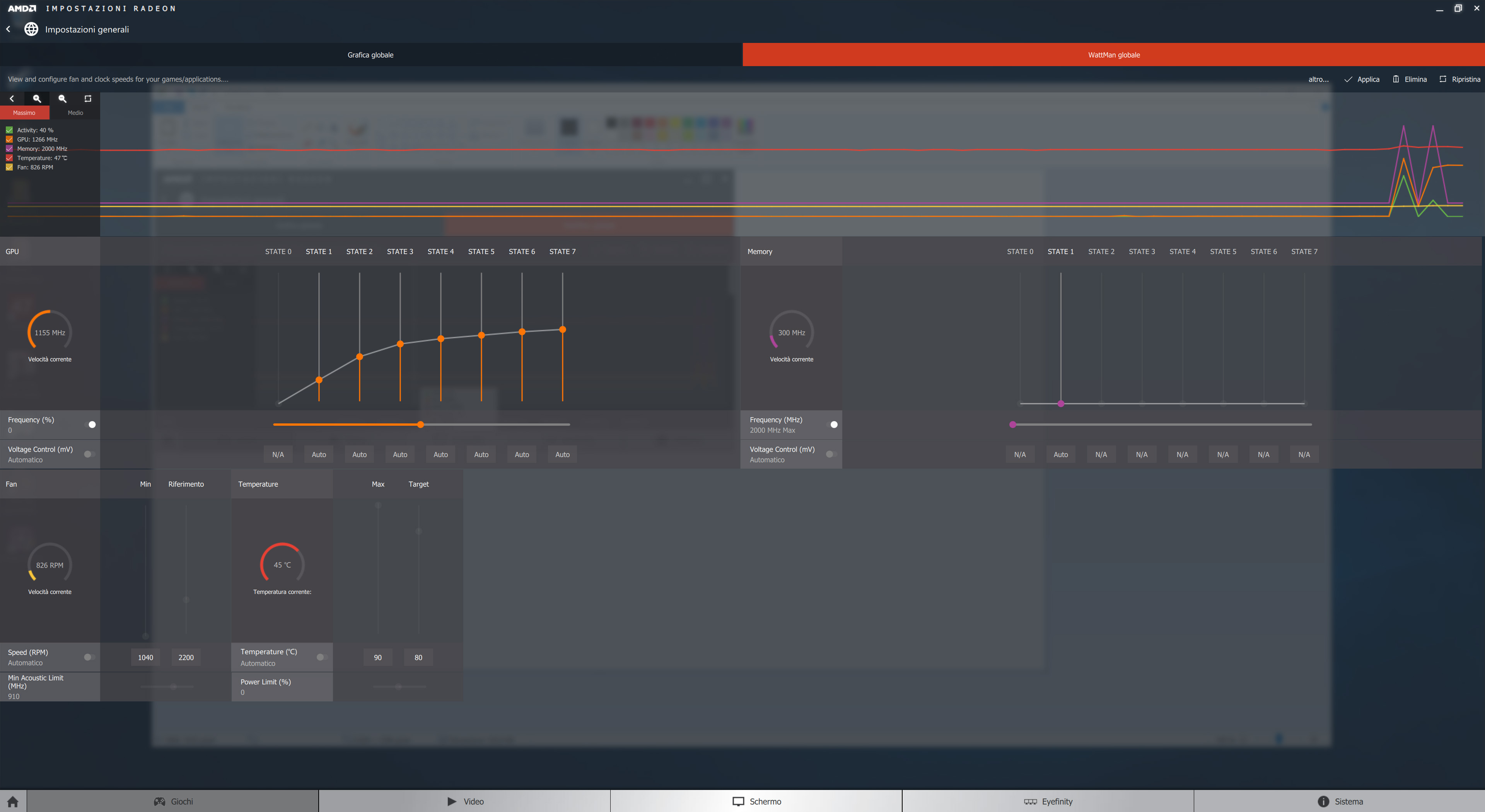Click the GPU STATE 7 frequency point
This screenshot has width=1485, height=812.
[563, 330]
